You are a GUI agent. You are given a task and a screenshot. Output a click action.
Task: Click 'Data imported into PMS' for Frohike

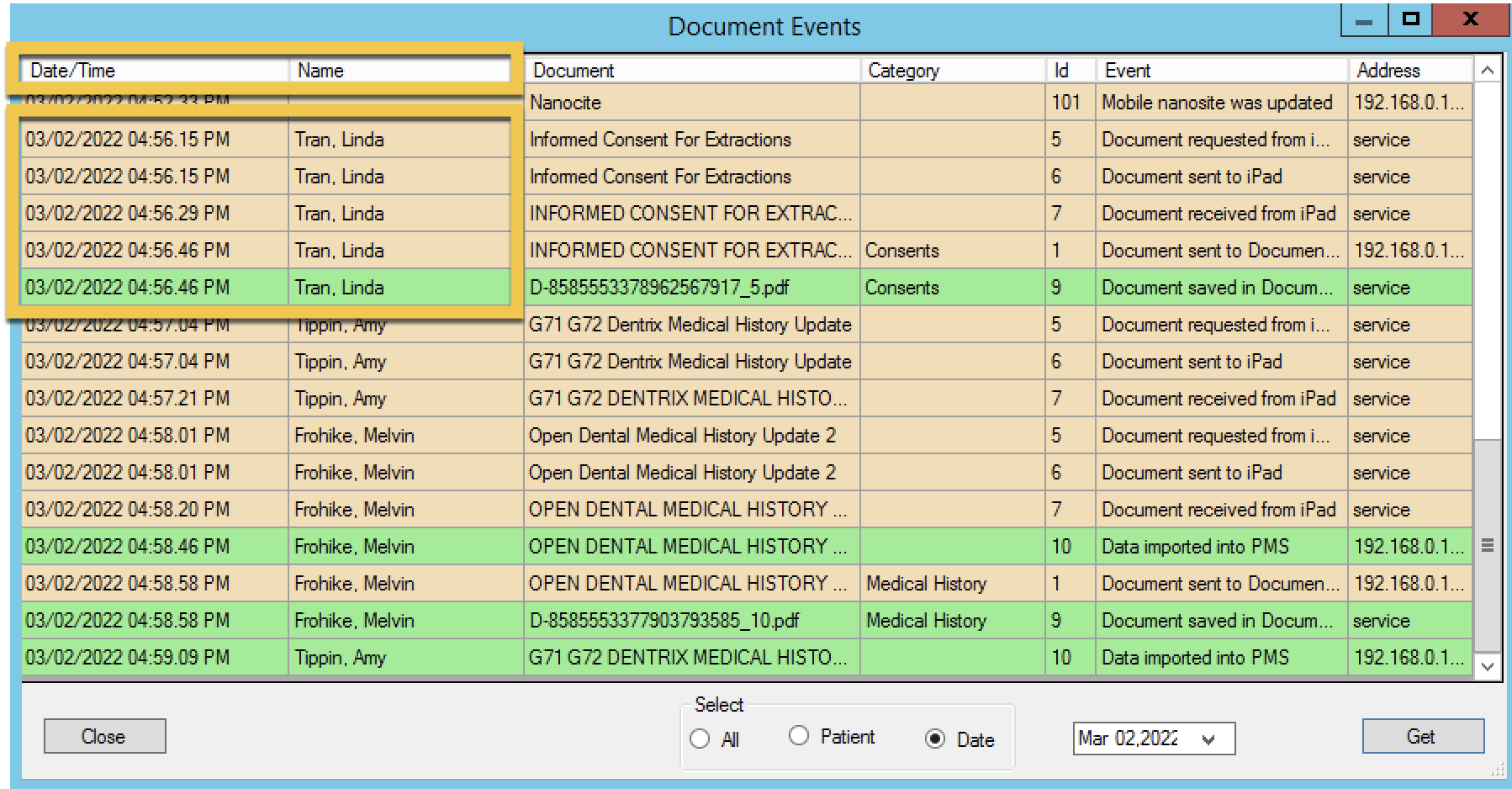(x=1222, y=547)
